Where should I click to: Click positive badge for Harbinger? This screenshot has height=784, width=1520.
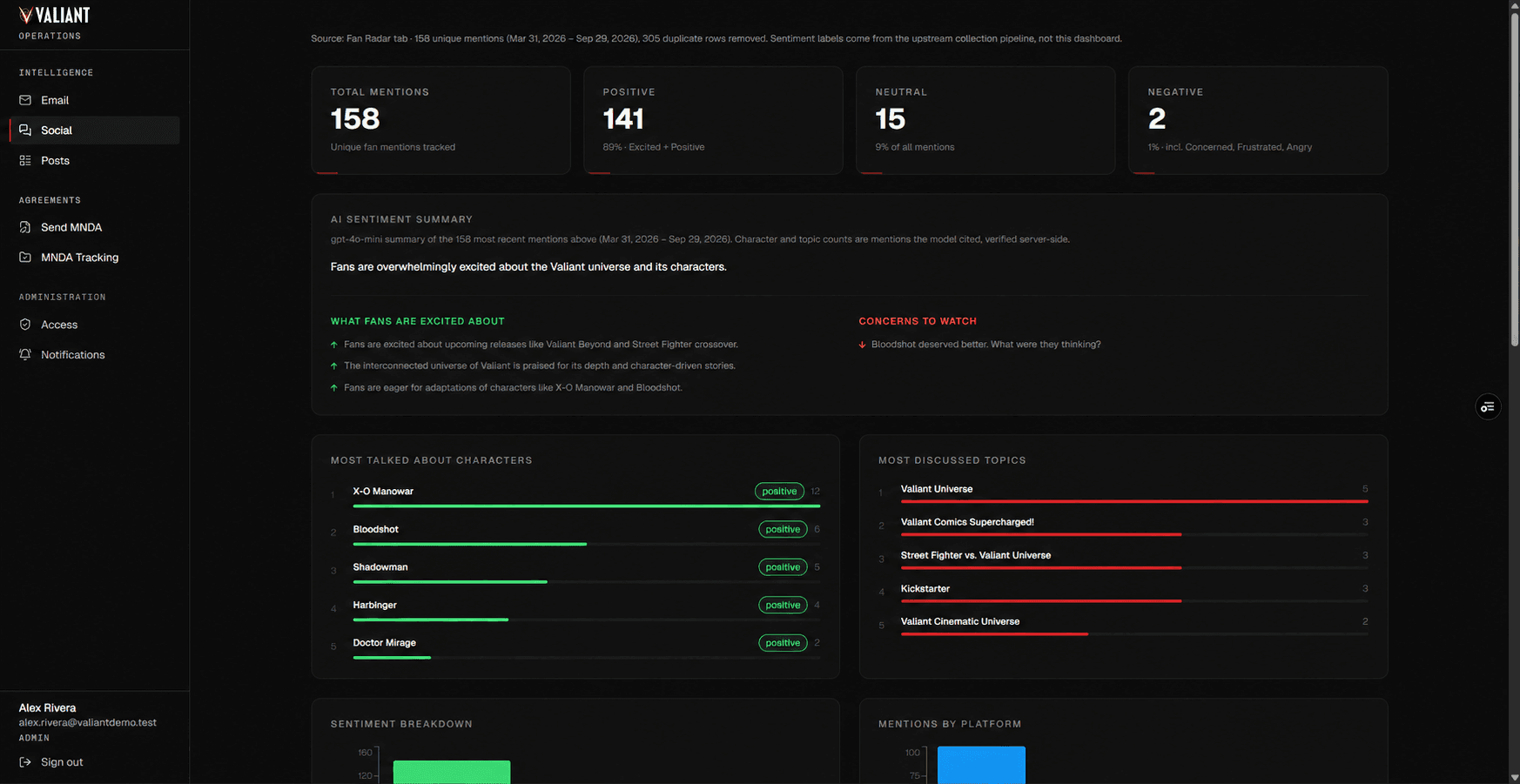click(x=783, y=605)
